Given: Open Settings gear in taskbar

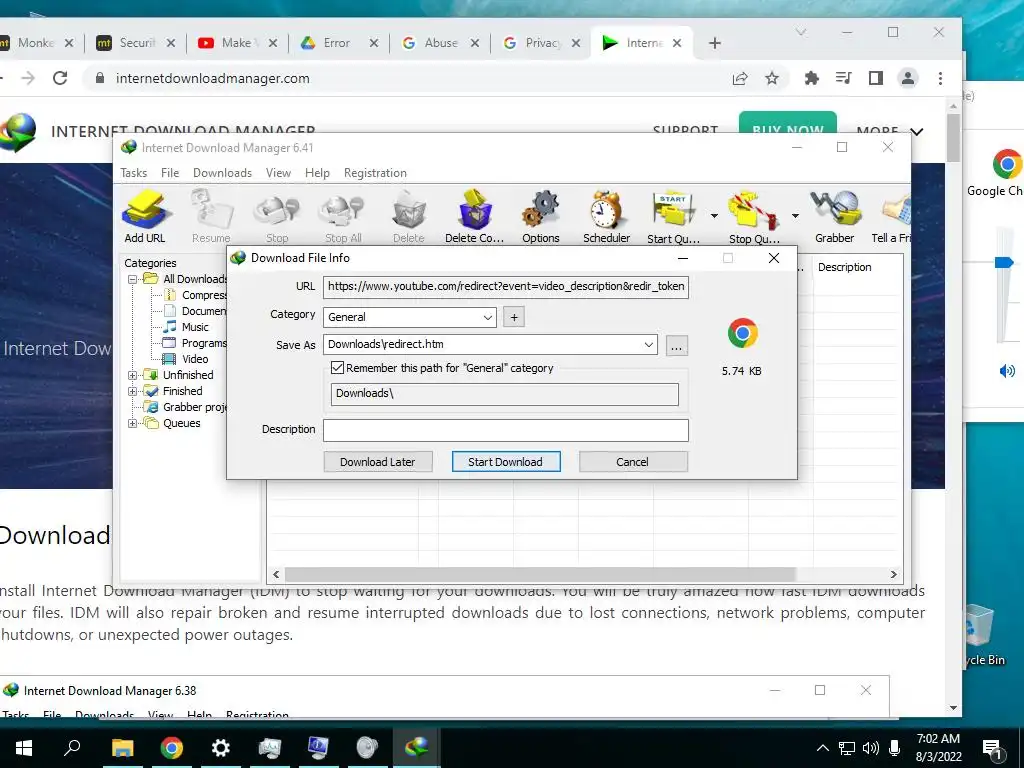Looking at the screenshot, I should [x=221, y=747].
